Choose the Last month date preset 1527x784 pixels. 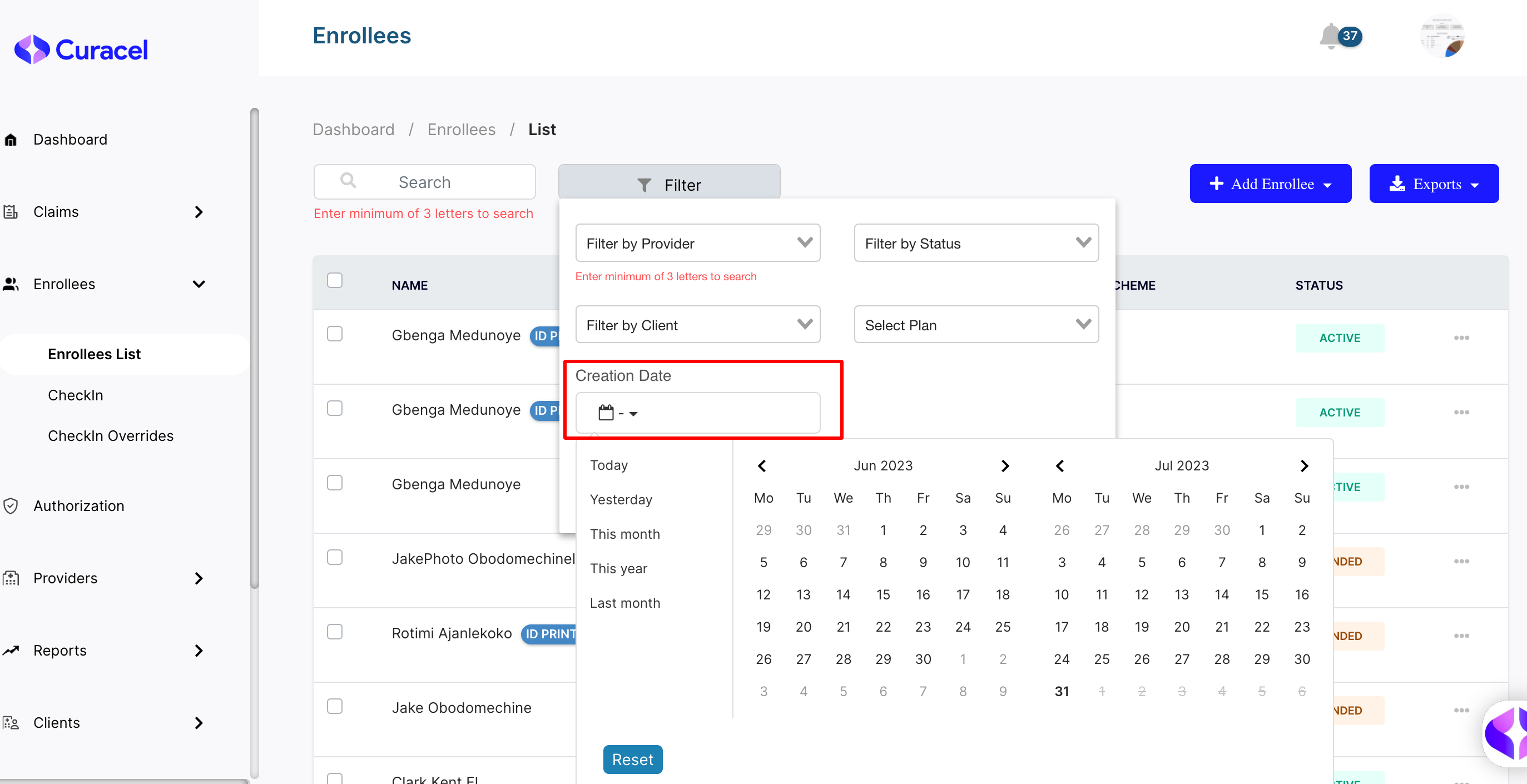[x=625, y=603]
